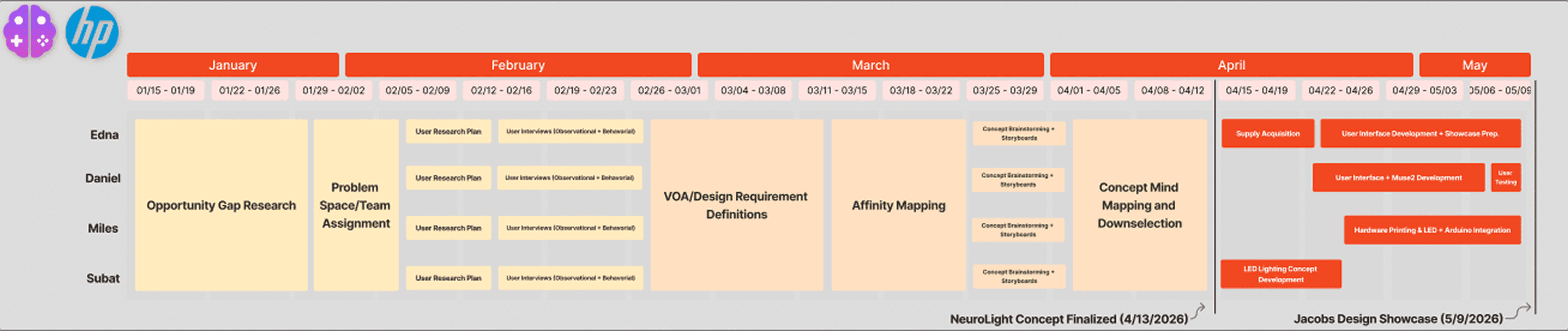
Task: Click the User Testing task box
Action: point(1505,178)
